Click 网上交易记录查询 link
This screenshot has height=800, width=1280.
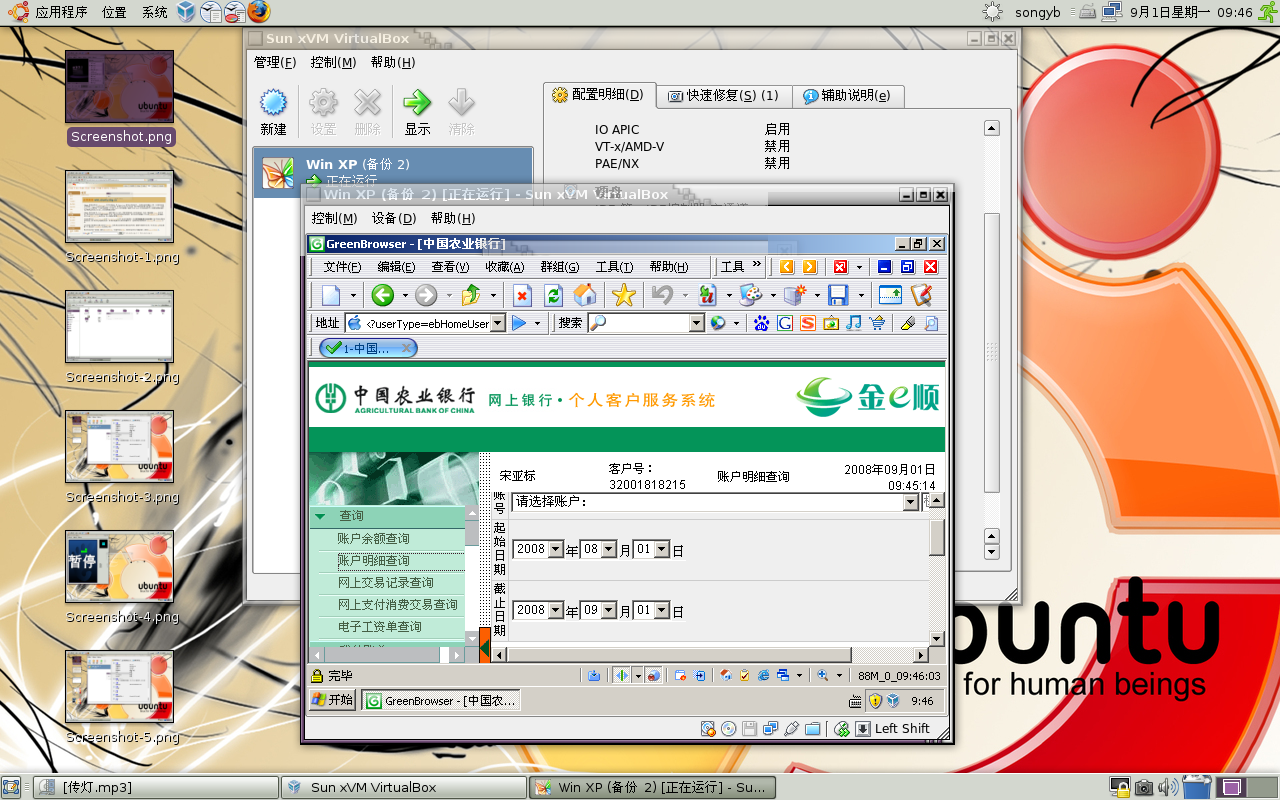(x=385, y=582)
